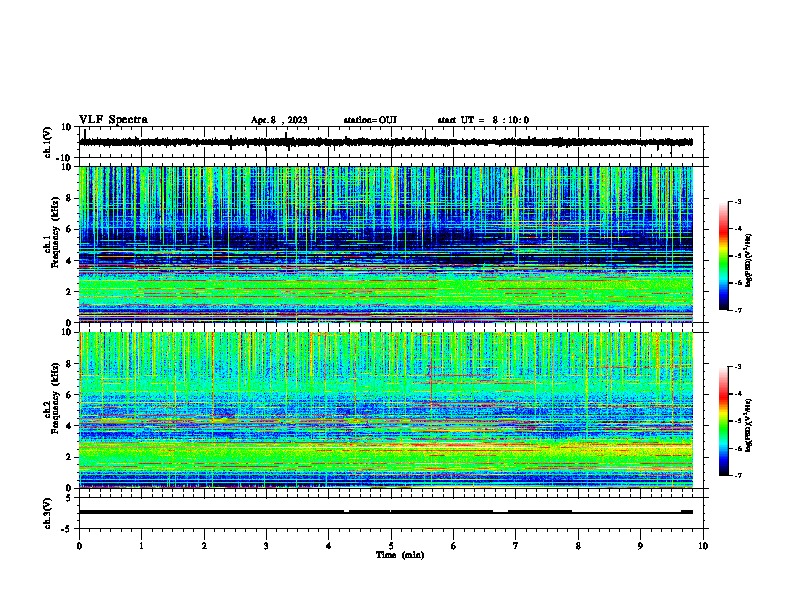Viewport: 792px width, 612px height.
Task: Click time axis tick label "6"
Action: pos(454,546)
